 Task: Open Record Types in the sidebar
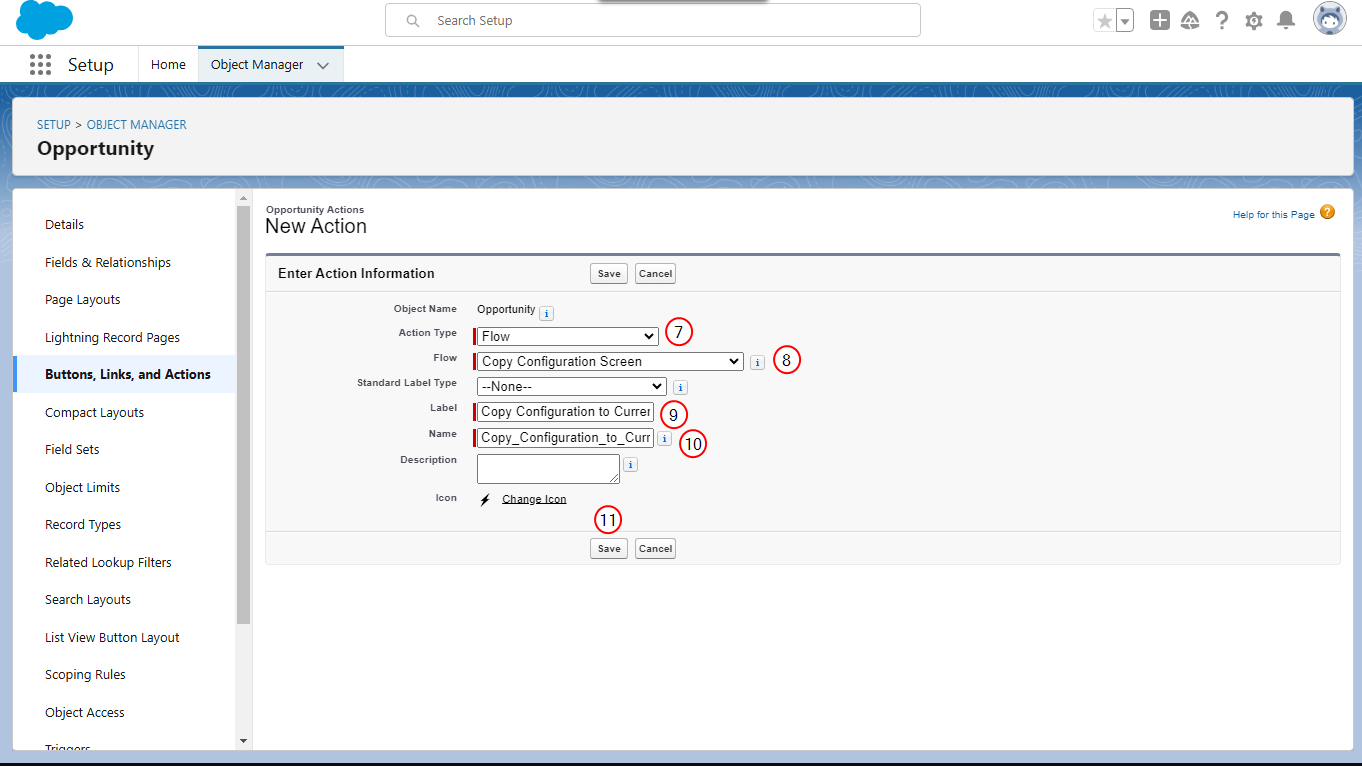[83, 525]
